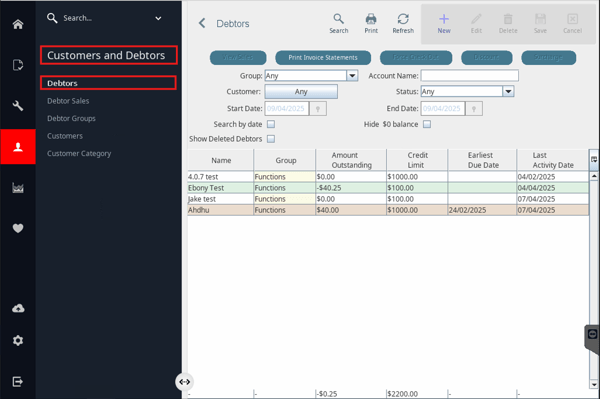Sort by Last Activity Date header

(553, 160)
